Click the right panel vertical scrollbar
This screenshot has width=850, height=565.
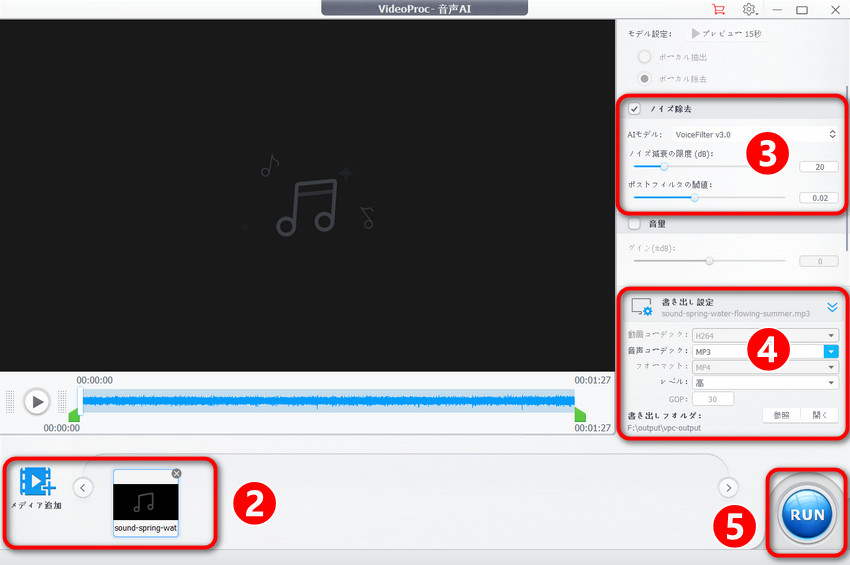point(846,168)
